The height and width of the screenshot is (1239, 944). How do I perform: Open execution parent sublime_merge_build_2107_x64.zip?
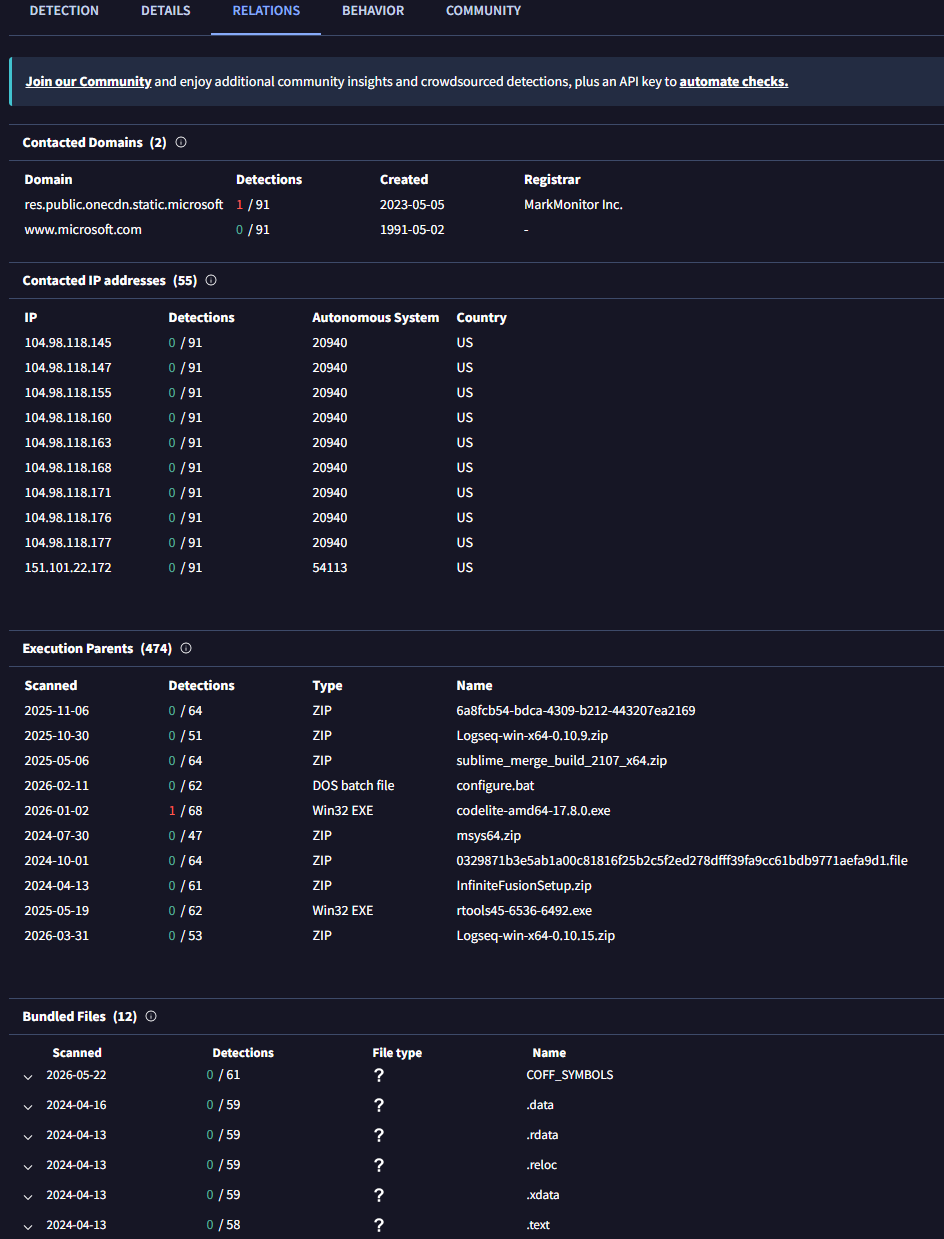click(x=562, y=760)
